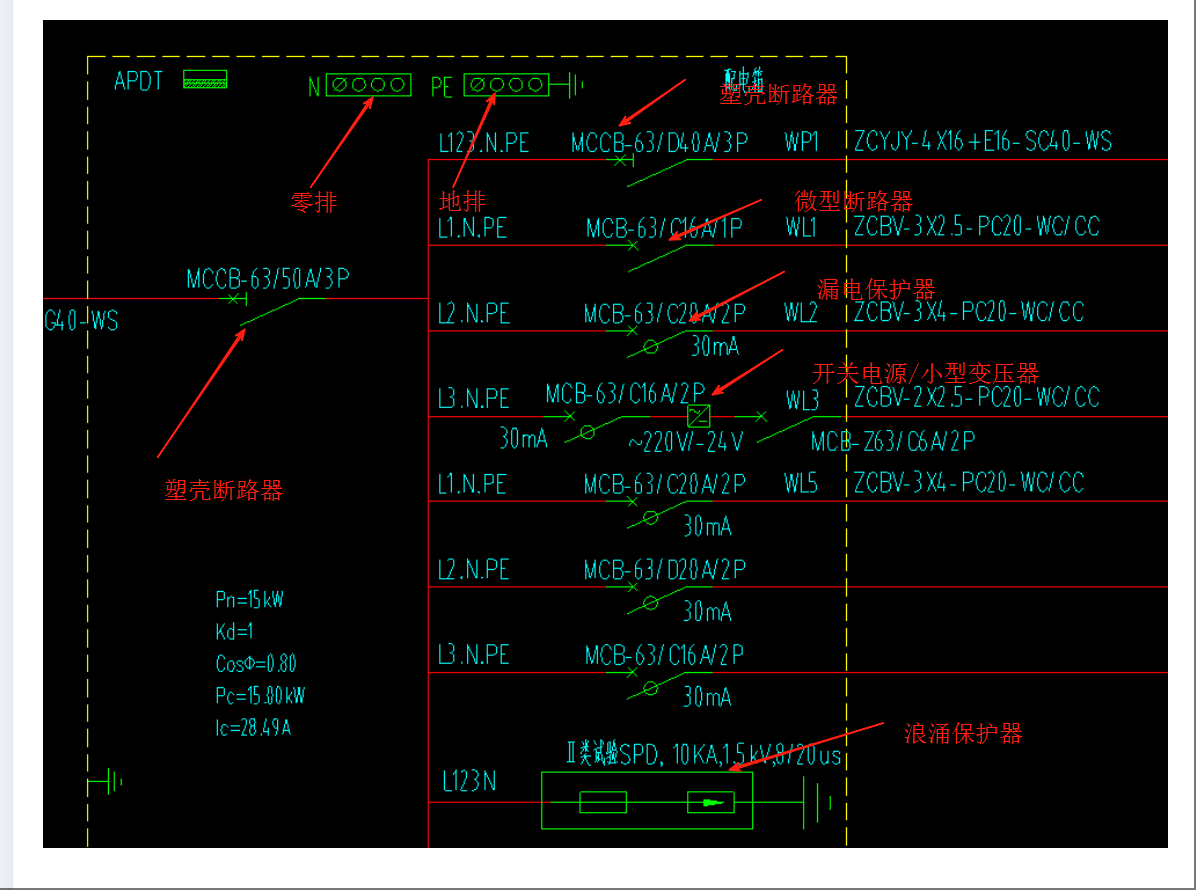
Task: Click the MCB-Z63/C6A/2P label
Action: [892, 442]
